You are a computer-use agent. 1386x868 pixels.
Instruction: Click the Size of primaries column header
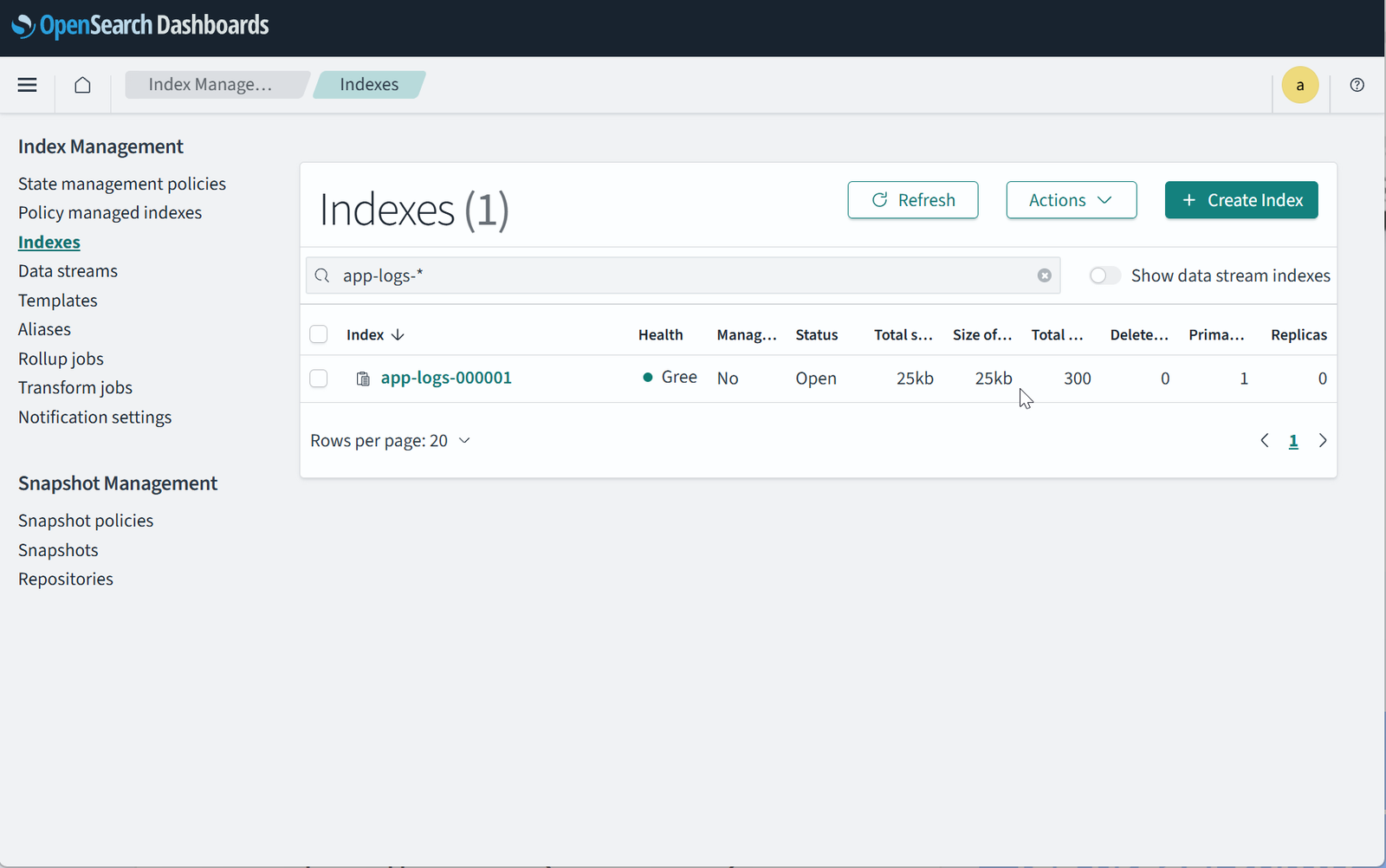click(982, 334)
